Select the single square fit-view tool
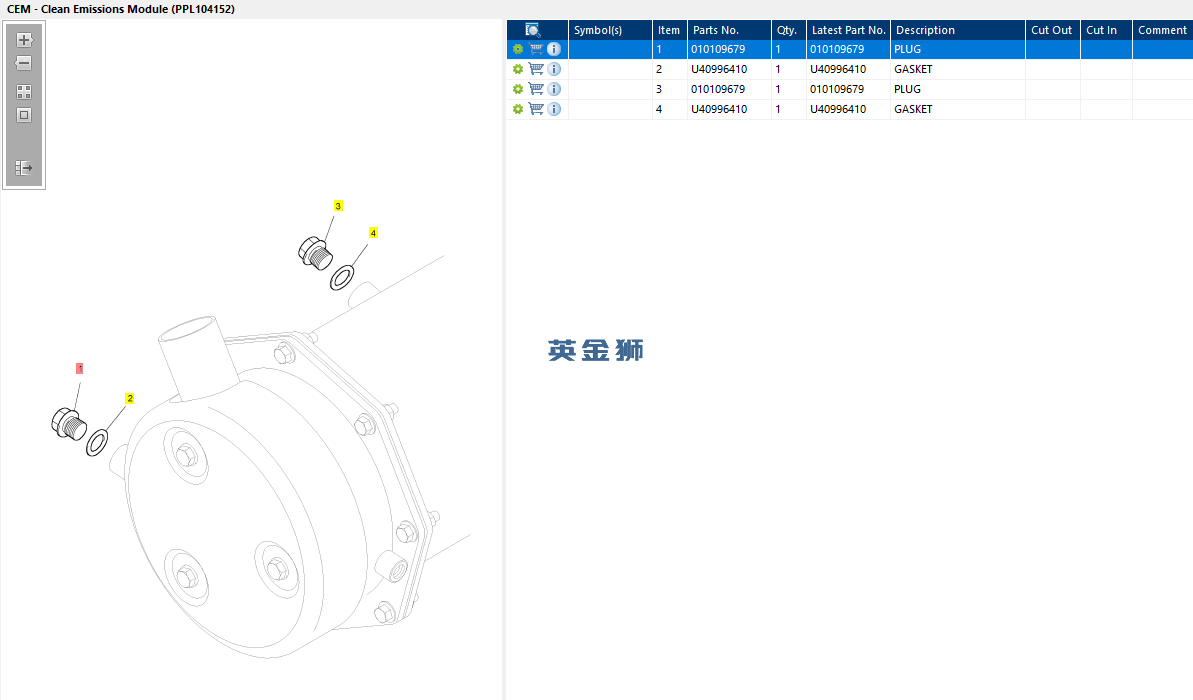This screenshot has height=700, width=1193. coord(24,116)
